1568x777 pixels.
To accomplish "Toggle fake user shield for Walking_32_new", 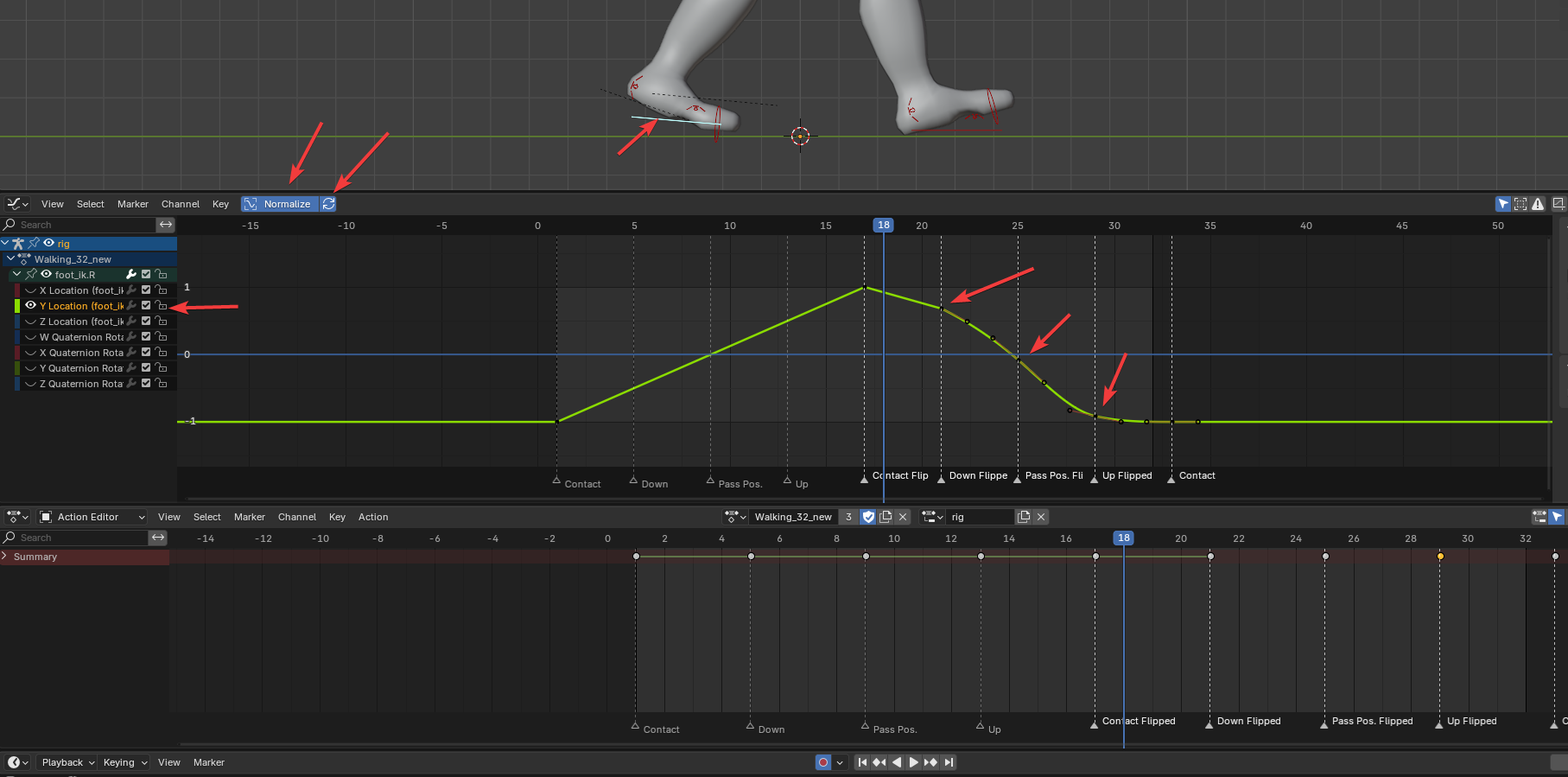I will [868, 517].
